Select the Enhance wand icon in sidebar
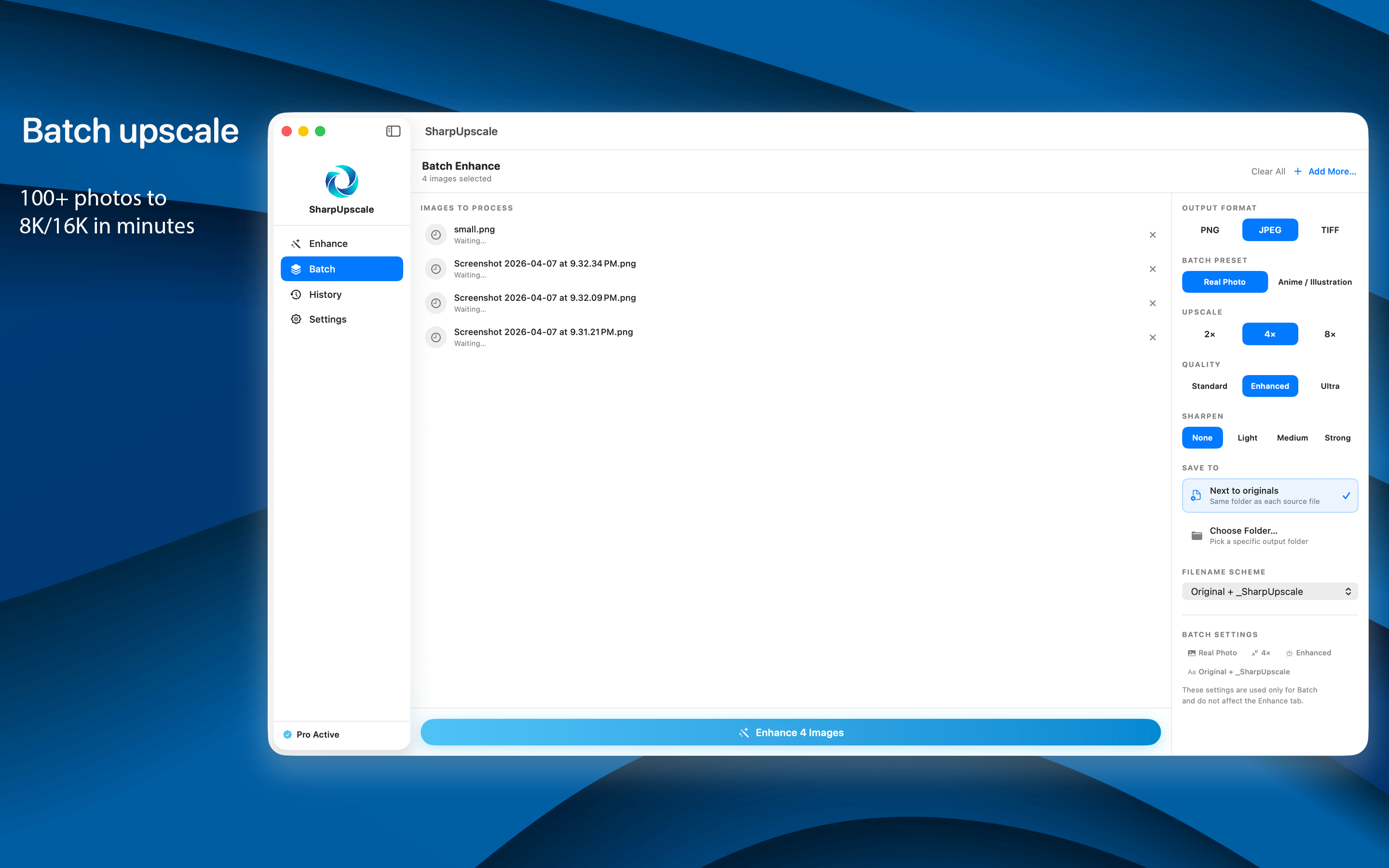This screenshot has height=868, width=1389. point(296,243)
